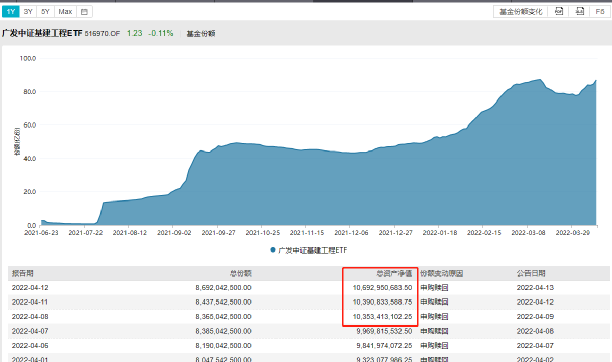Viewport: 612px width, 362px height.
Task: Click the change value -0.11%
Action: tap(160, 34)
